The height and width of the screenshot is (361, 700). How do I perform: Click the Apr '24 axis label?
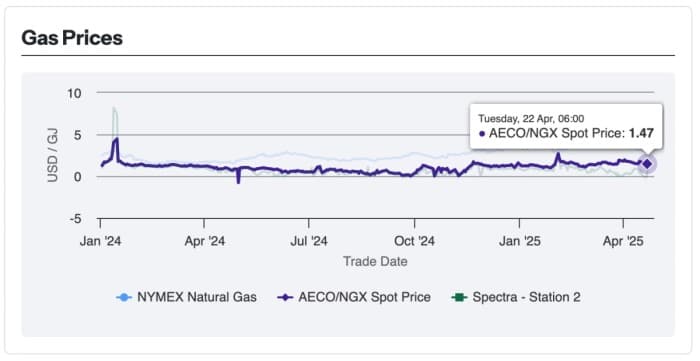(x=205, y=241)
